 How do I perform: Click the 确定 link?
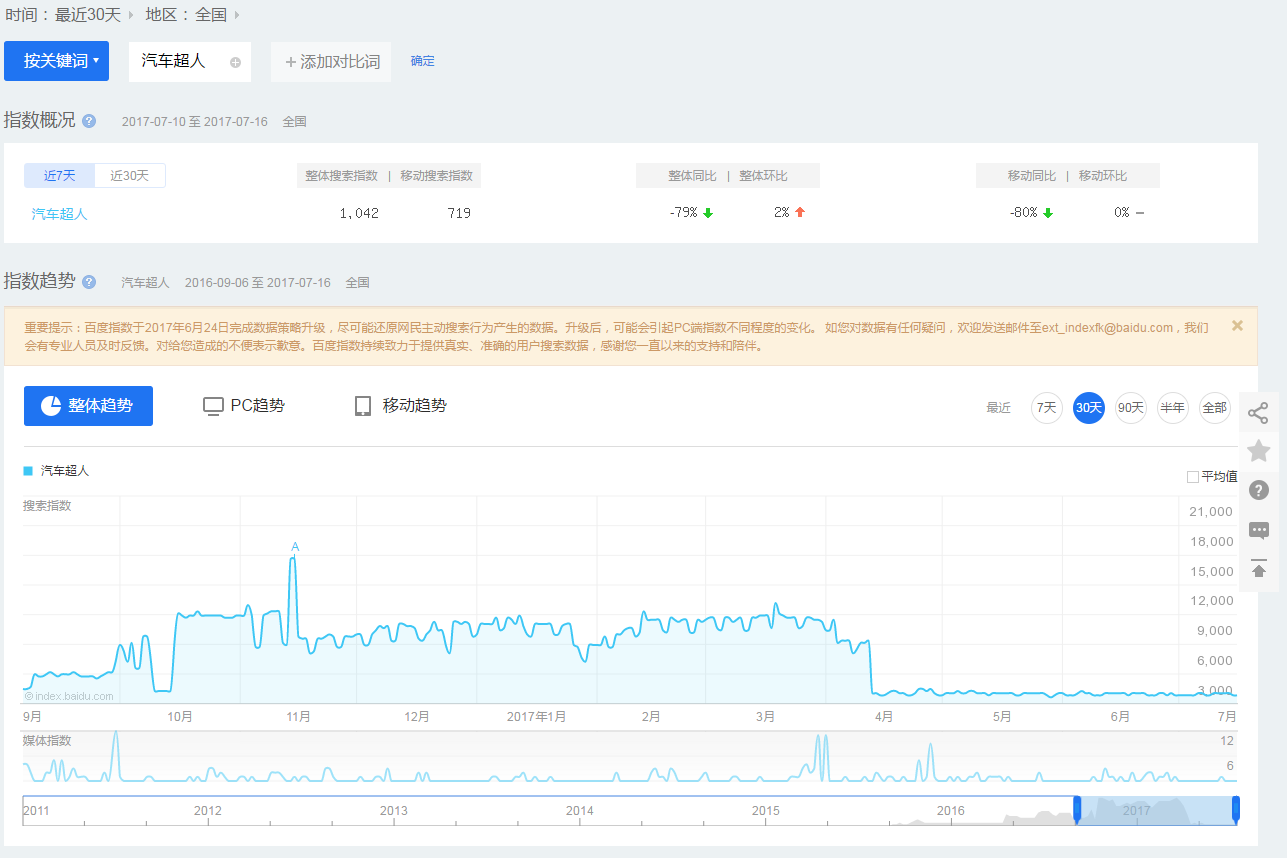point(423,61)
